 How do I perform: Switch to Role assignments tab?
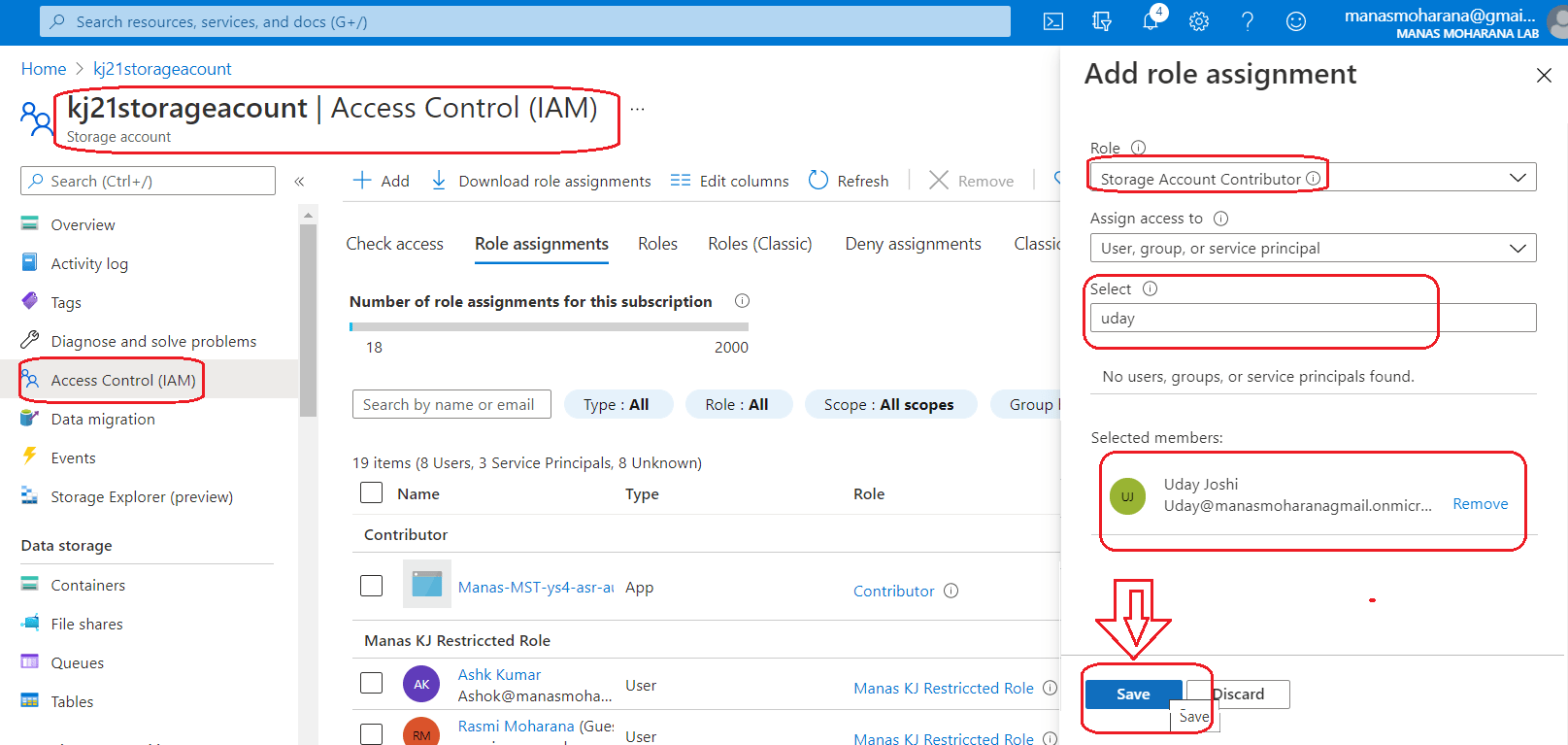coord(542,244)
